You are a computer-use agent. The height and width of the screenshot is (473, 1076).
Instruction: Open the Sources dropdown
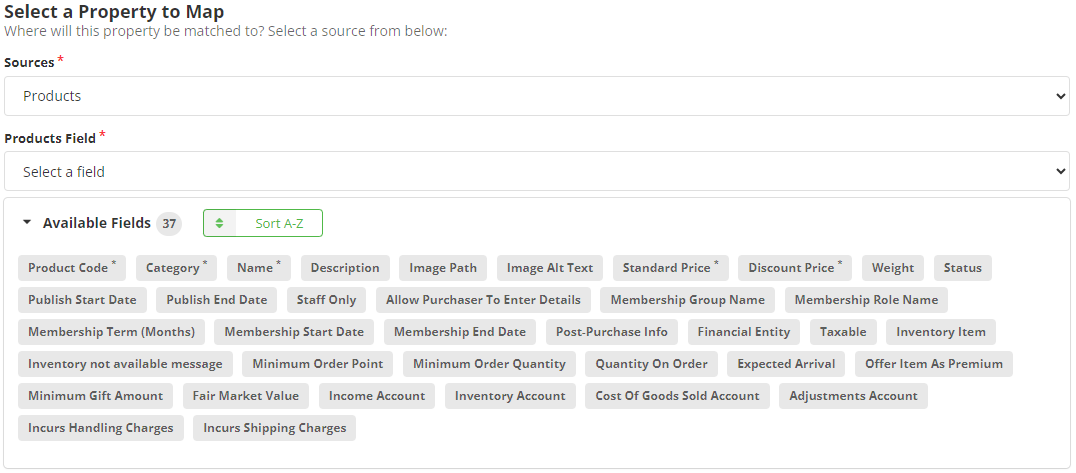pyautogui.click(x=536, y=96)
